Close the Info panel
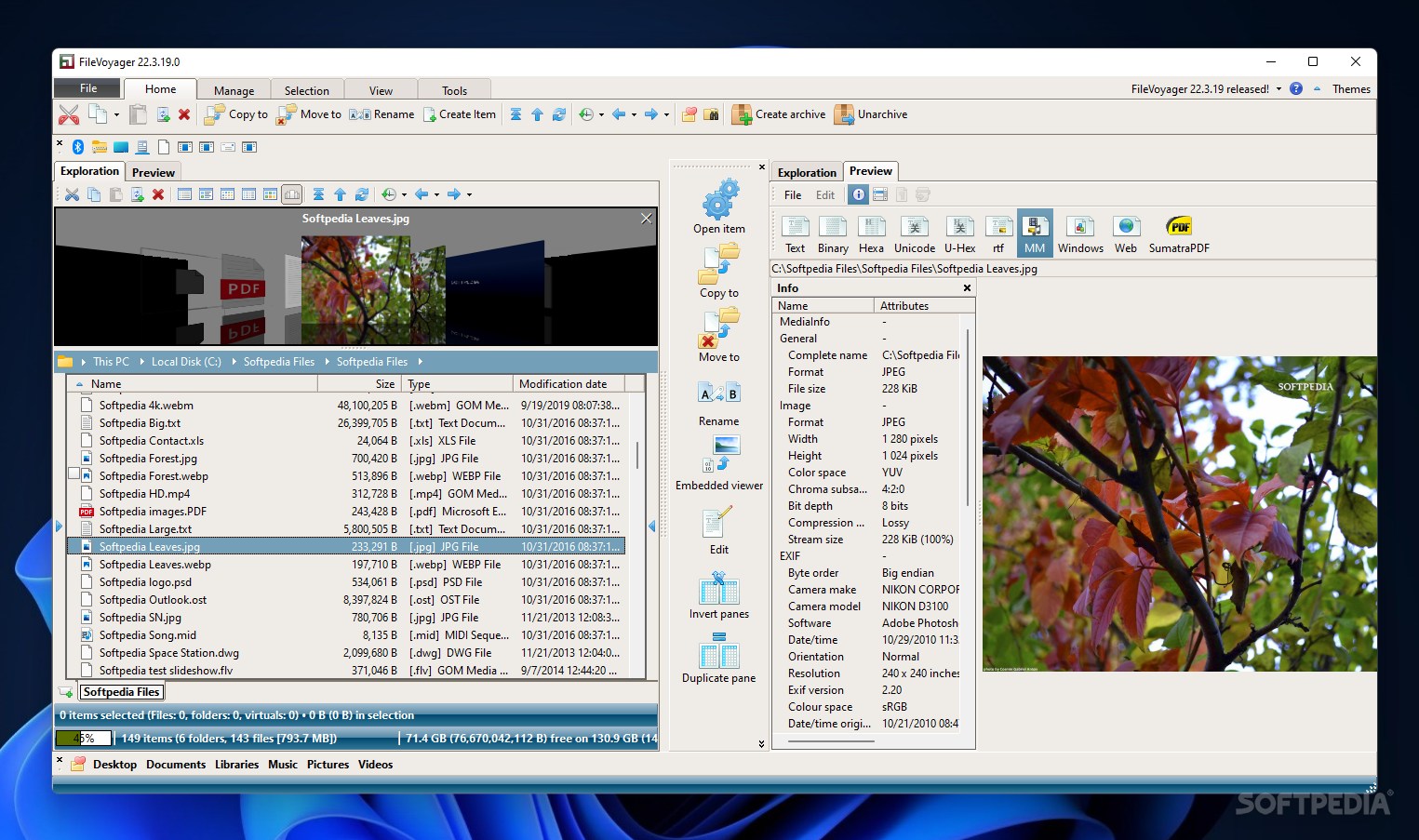This screenshot has width=1419, height=840. coord(967,288)
